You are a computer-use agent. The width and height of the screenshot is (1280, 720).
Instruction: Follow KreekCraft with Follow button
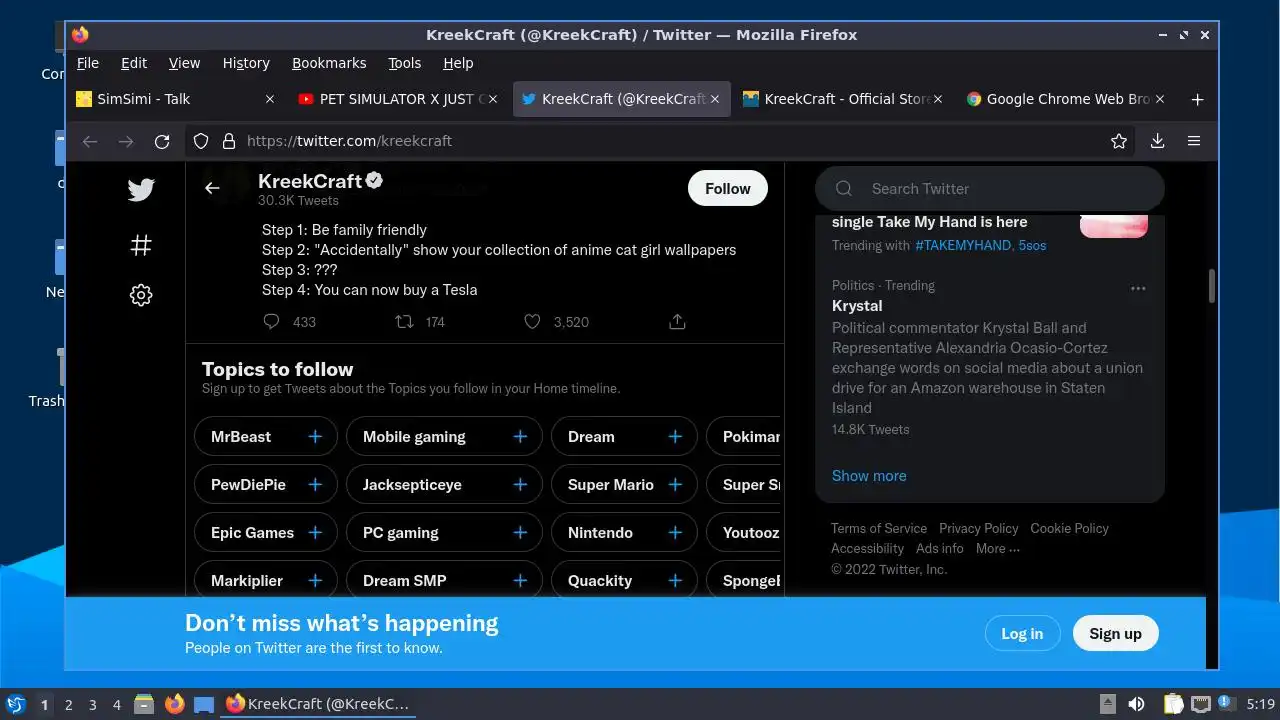728,188
